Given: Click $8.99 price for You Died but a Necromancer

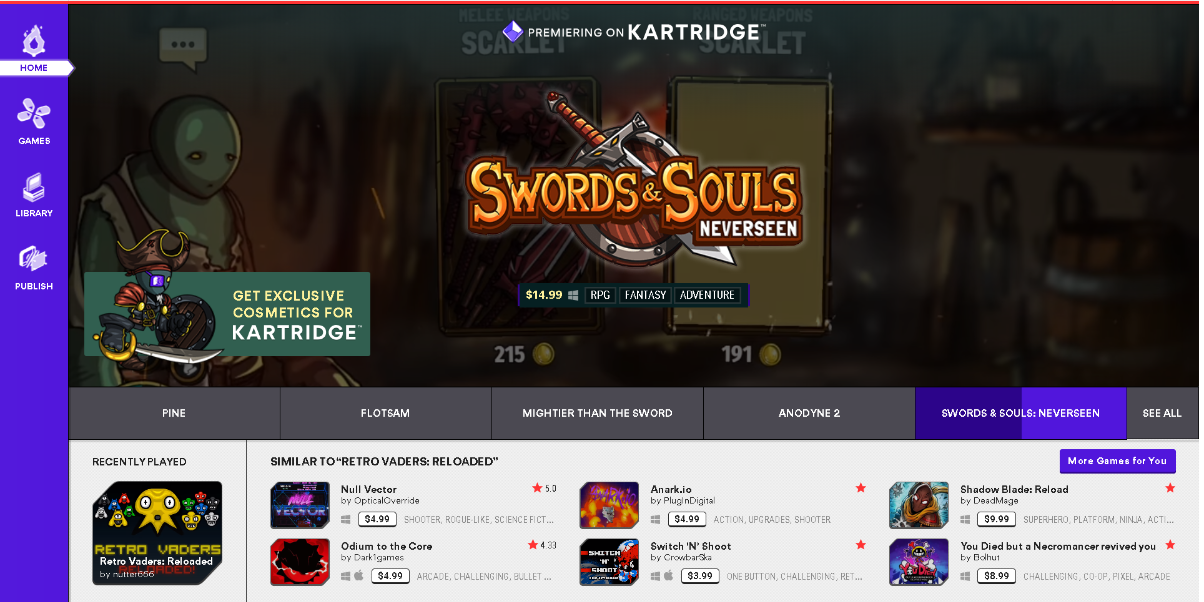Looking at the screenshot, I should pos(996,576).
